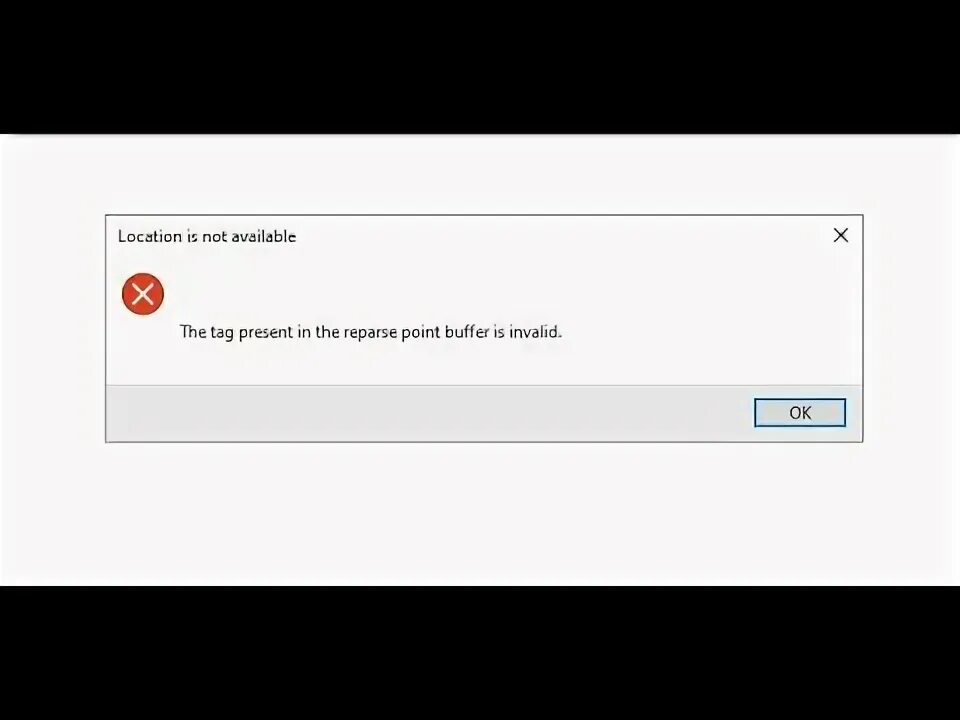Click the gray footer bar left of OK

(x=430, y=413)
